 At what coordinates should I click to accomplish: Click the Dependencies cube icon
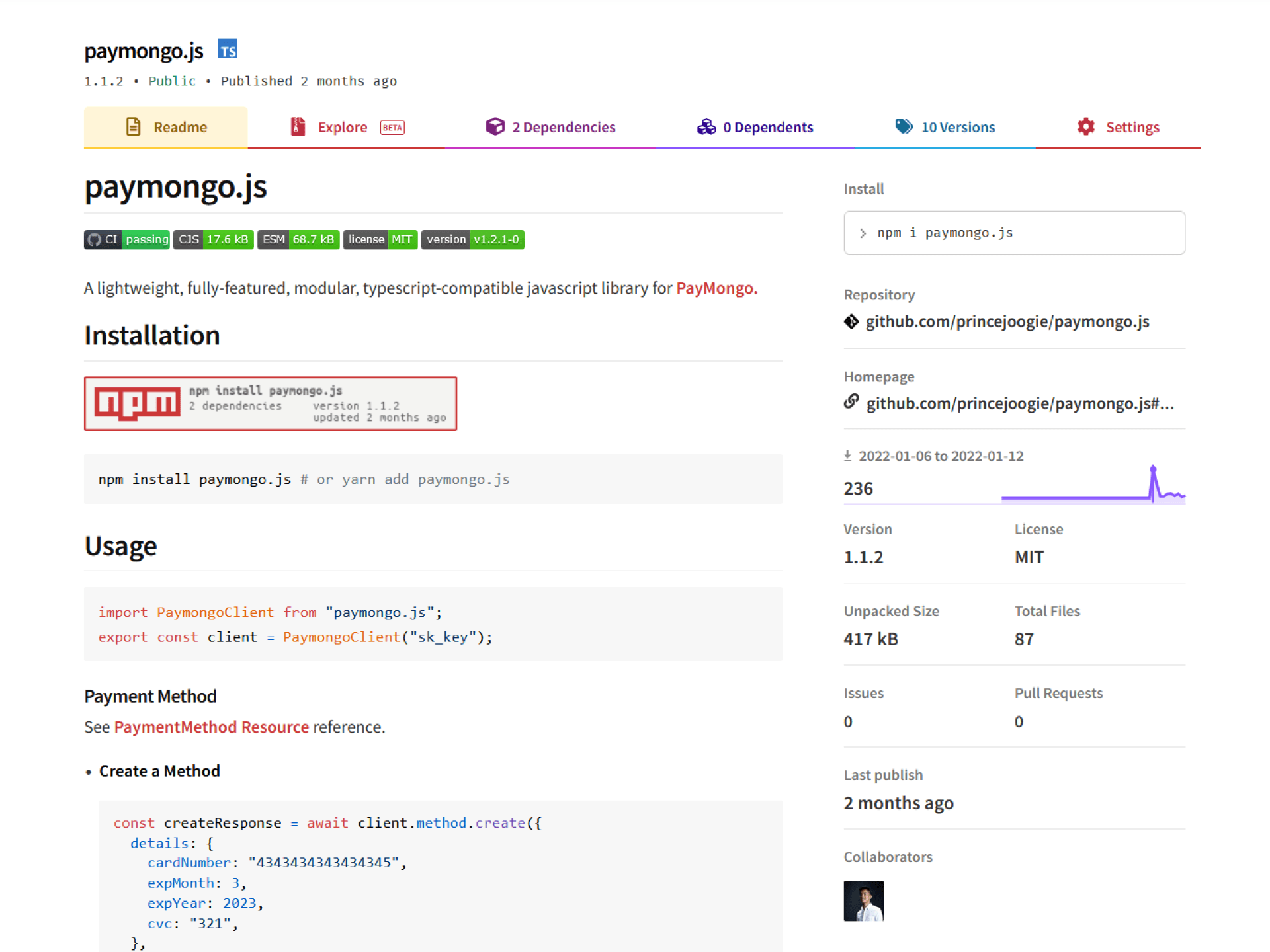click(x=495, y=126)
